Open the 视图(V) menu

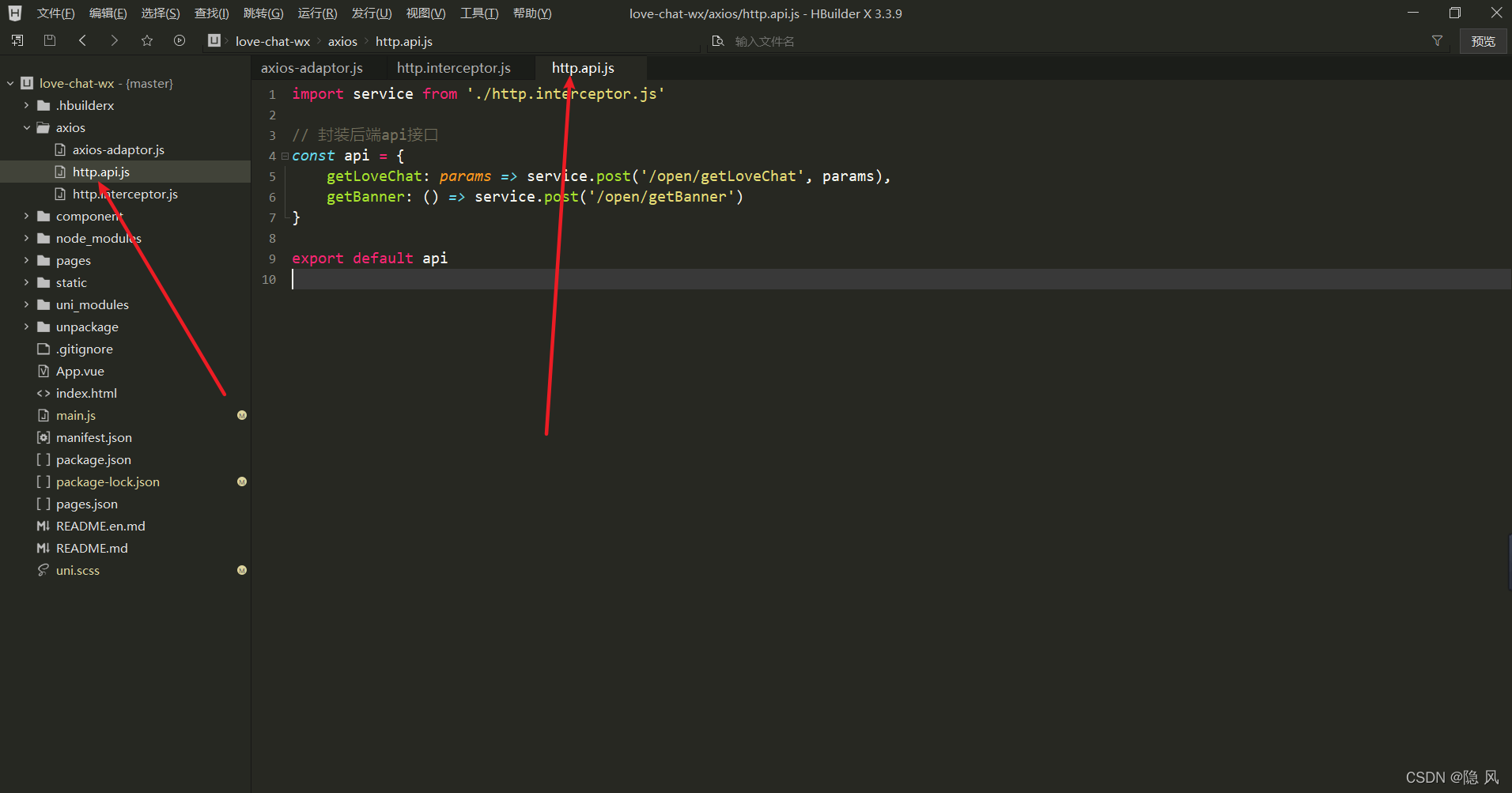click(425, 13)
